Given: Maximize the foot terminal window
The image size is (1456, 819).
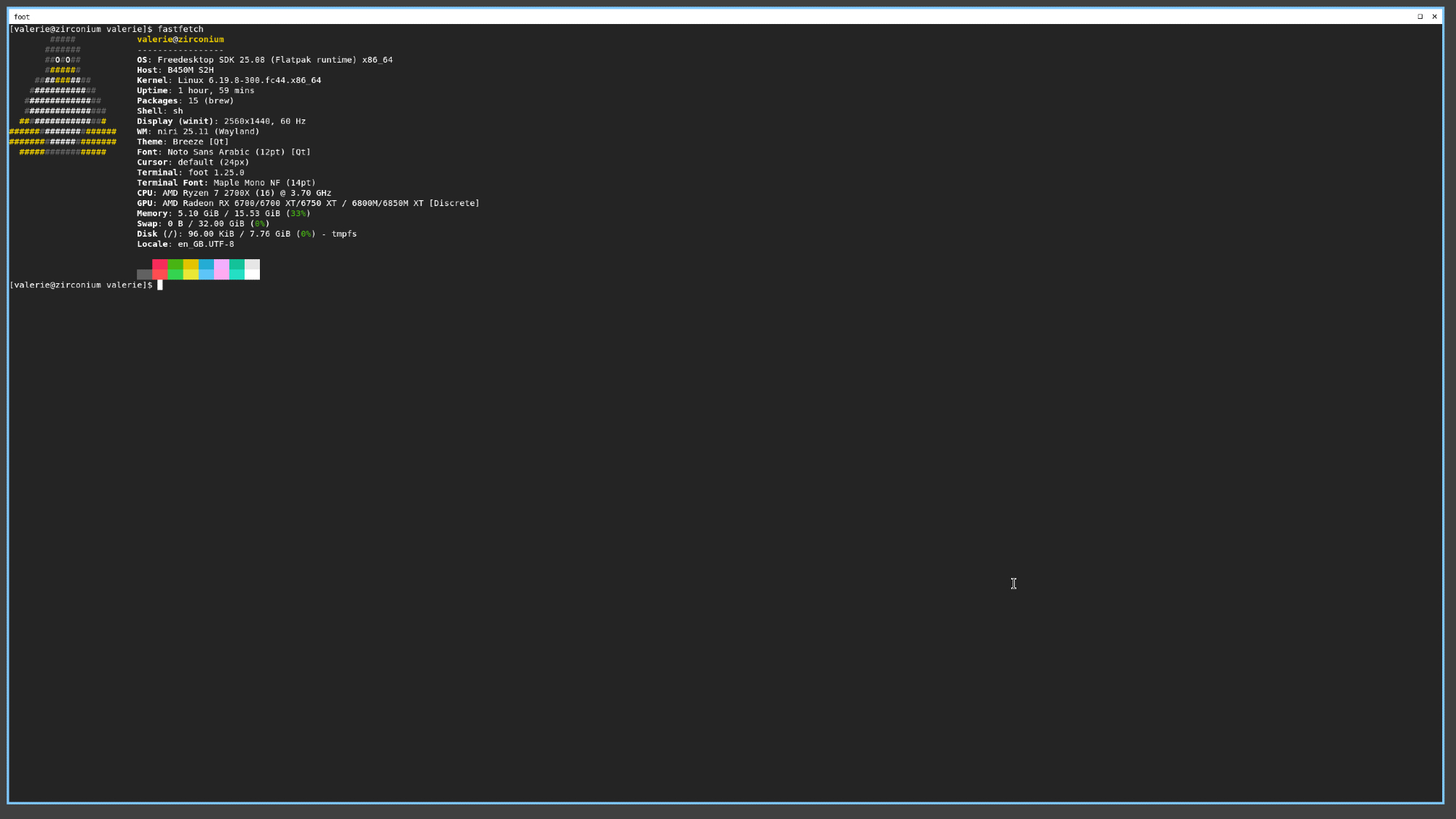Looking at the screenshot, I should tap(1420, 16).
